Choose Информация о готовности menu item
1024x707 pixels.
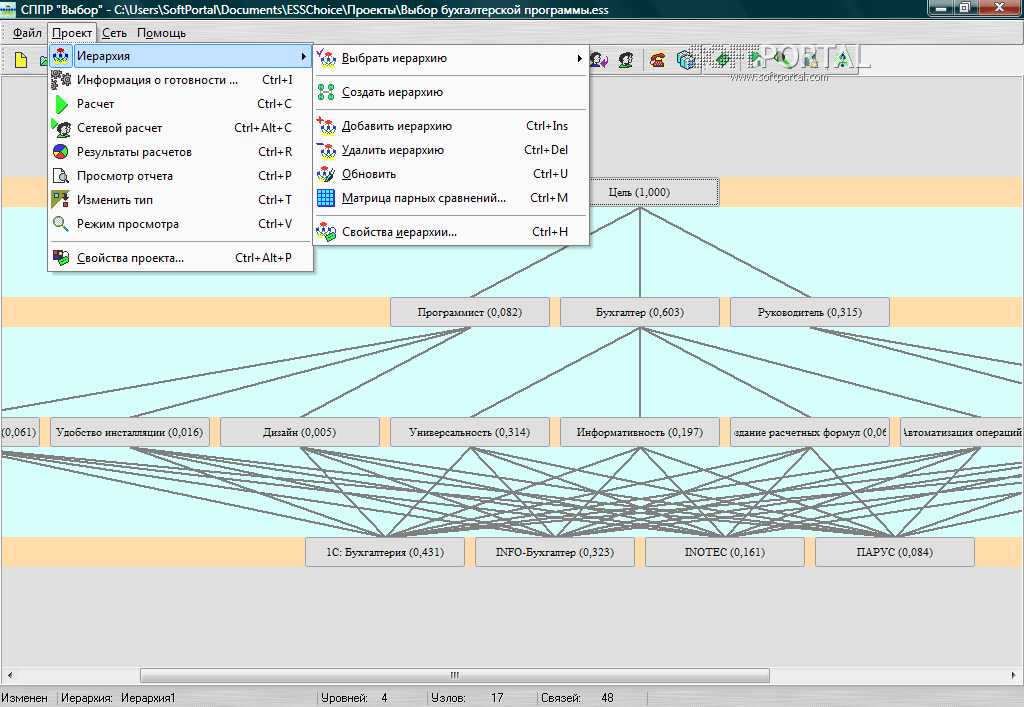click(x=180, y=80)
